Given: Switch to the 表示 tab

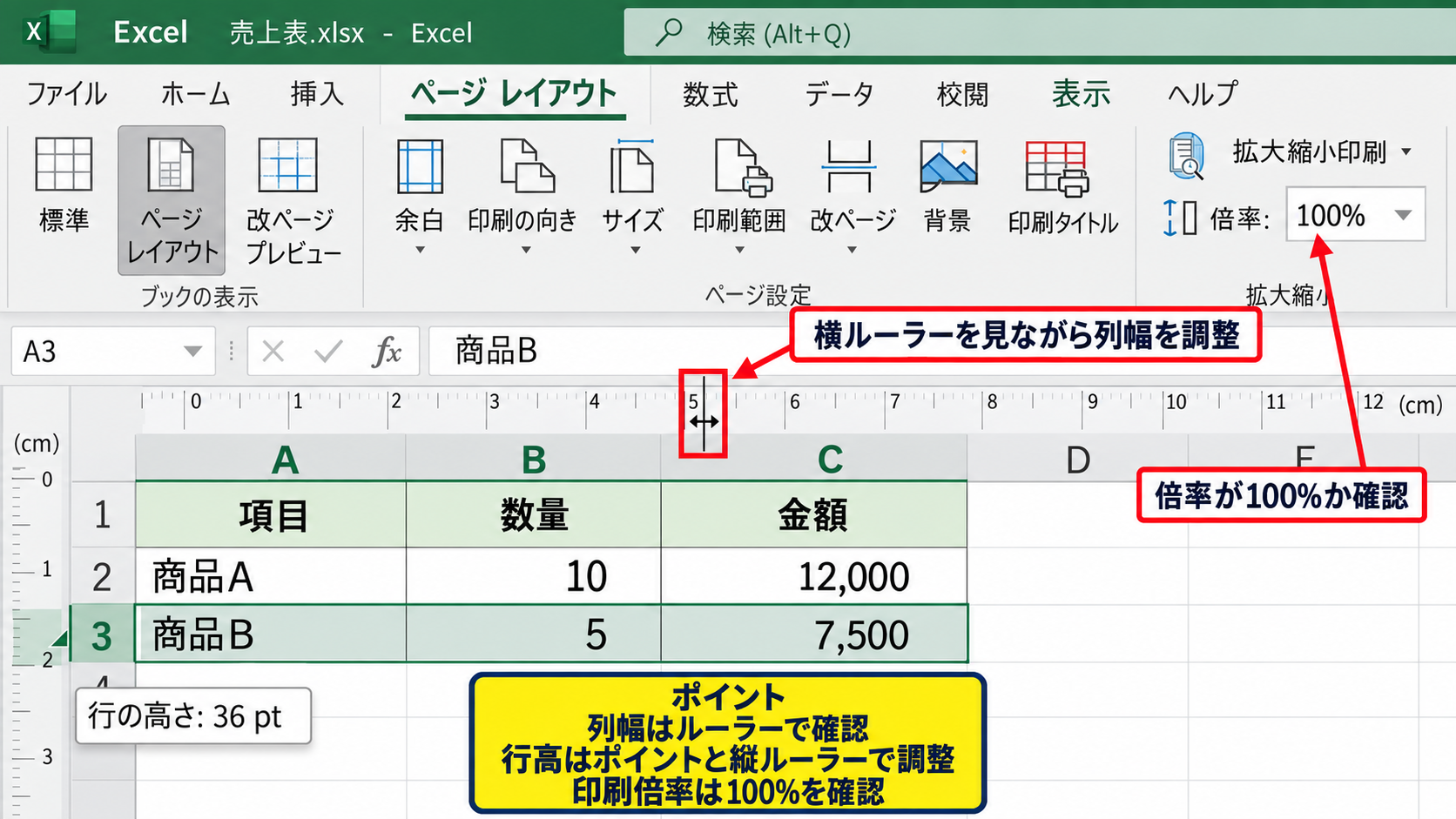Looking at the screenshot, I should click(x=1081, y=94).
